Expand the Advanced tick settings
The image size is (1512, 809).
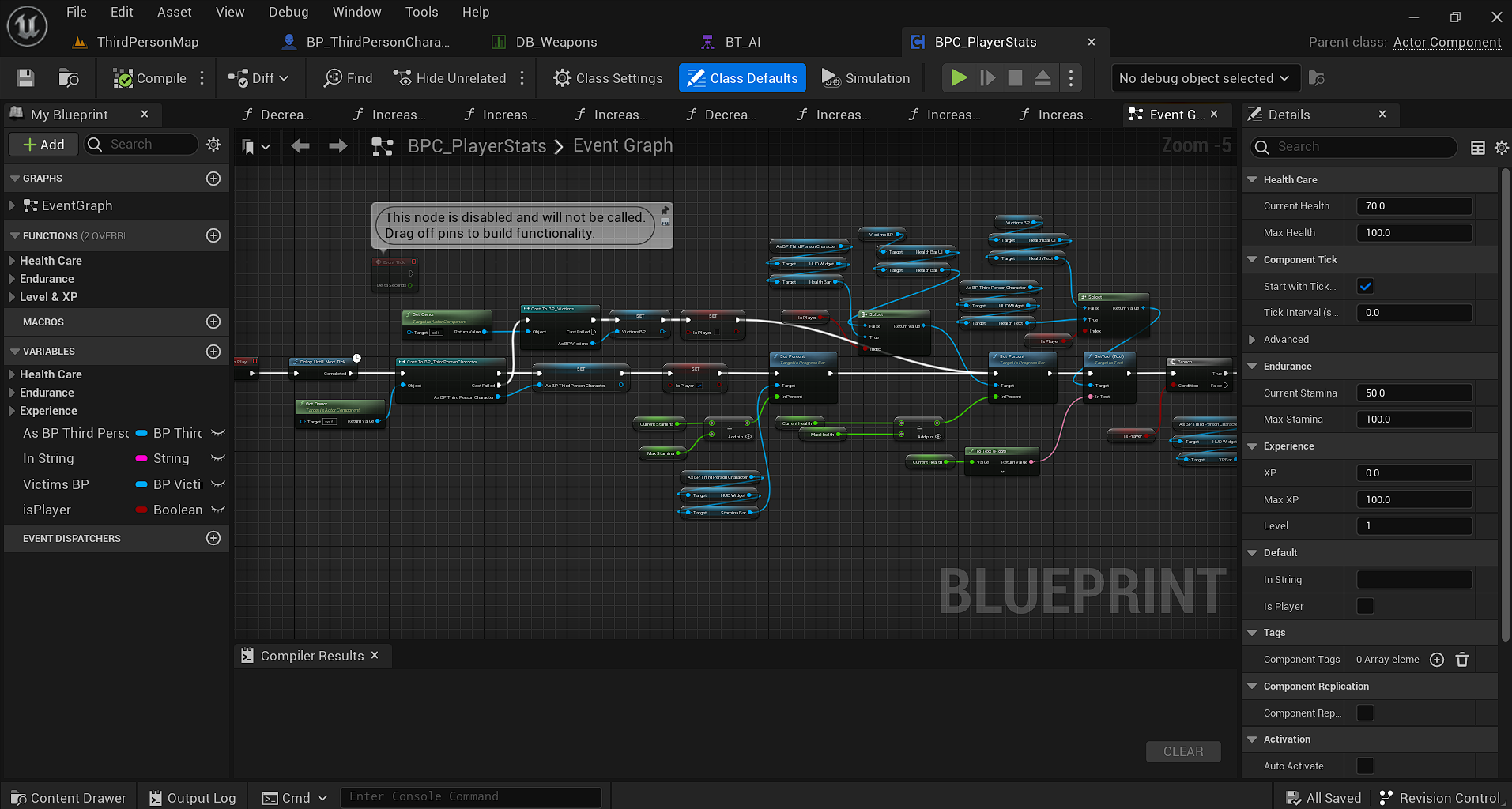tap(1252, 339)
